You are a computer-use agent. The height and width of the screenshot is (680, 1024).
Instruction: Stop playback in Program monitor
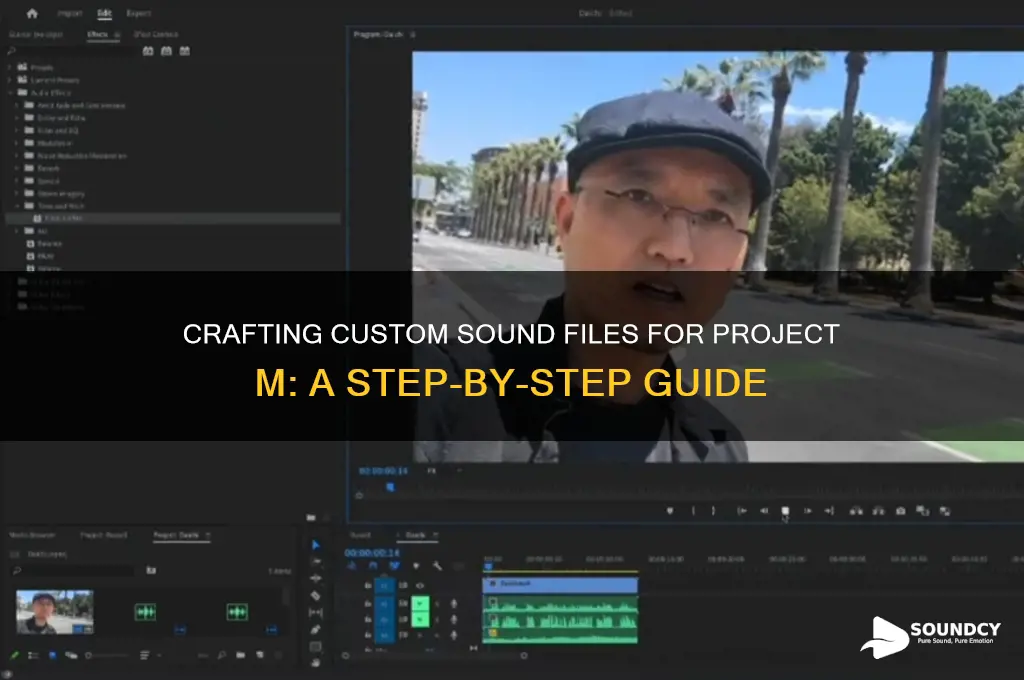point(785,511)
